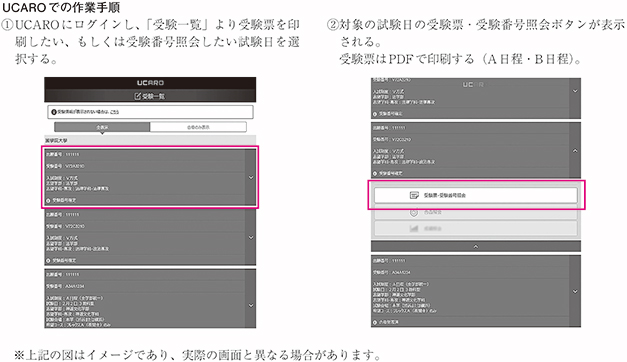Switch to the 合格のみ表示 tab
The width and height of the screenshot is (627, 362).
click(198, 127)
